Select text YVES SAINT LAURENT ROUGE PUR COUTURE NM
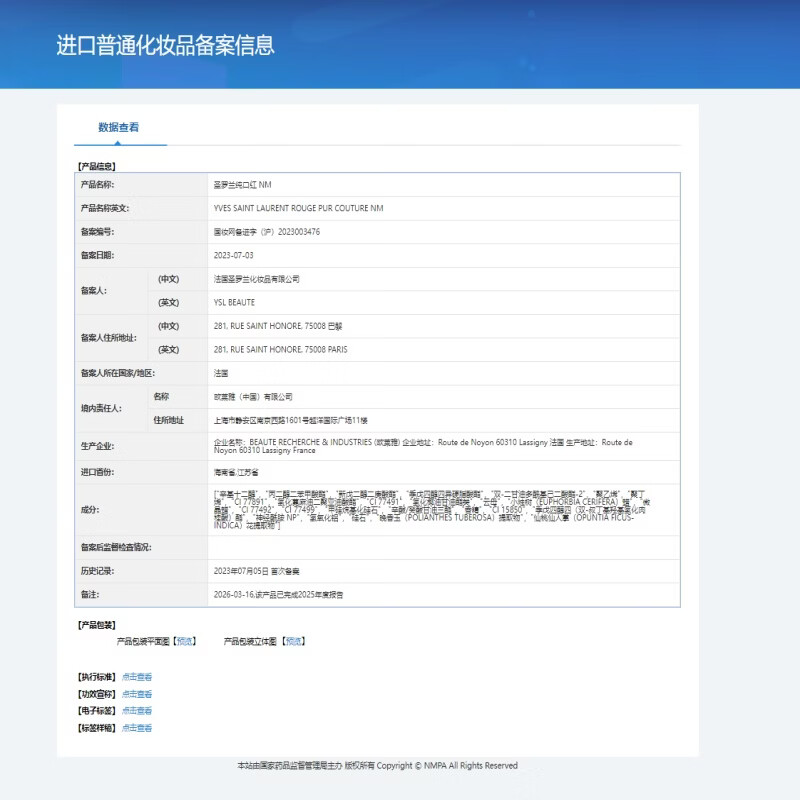This screenshot has height=800, width=800. click(298, 208)
